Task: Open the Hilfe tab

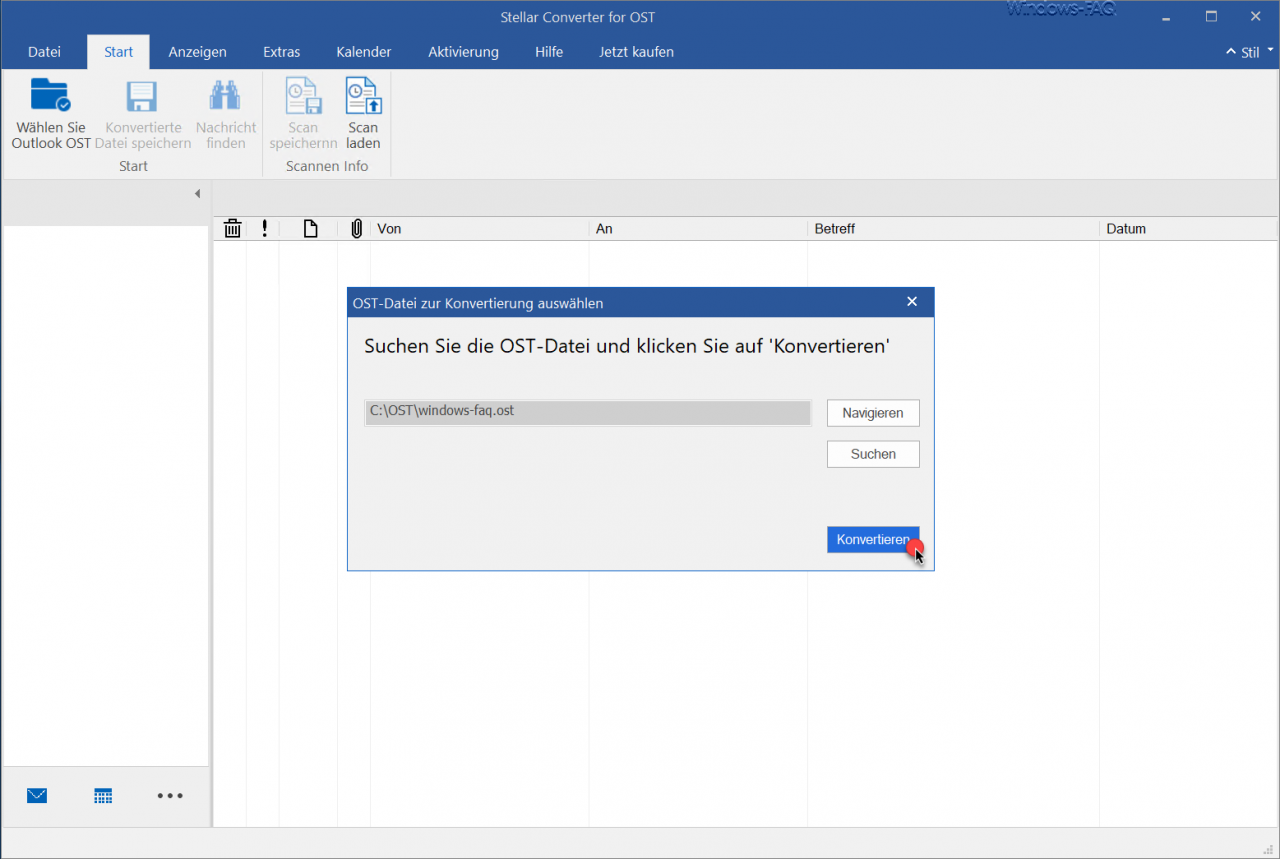Action: (549, 52)
